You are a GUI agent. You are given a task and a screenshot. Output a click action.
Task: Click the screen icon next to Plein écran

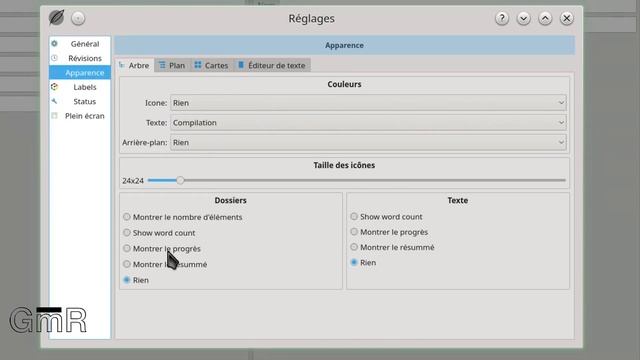54,116
